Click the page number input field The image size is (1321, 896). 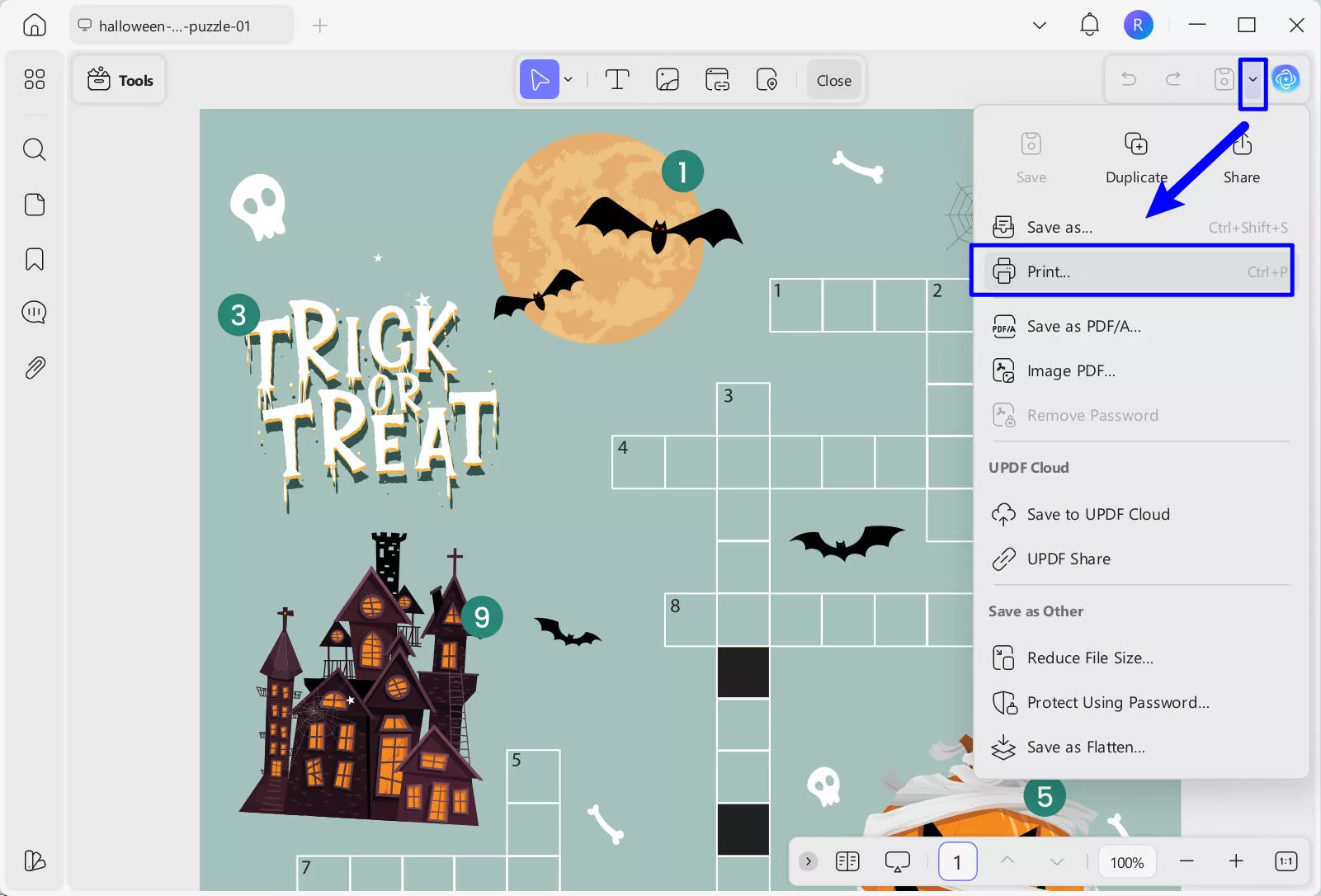957,862
